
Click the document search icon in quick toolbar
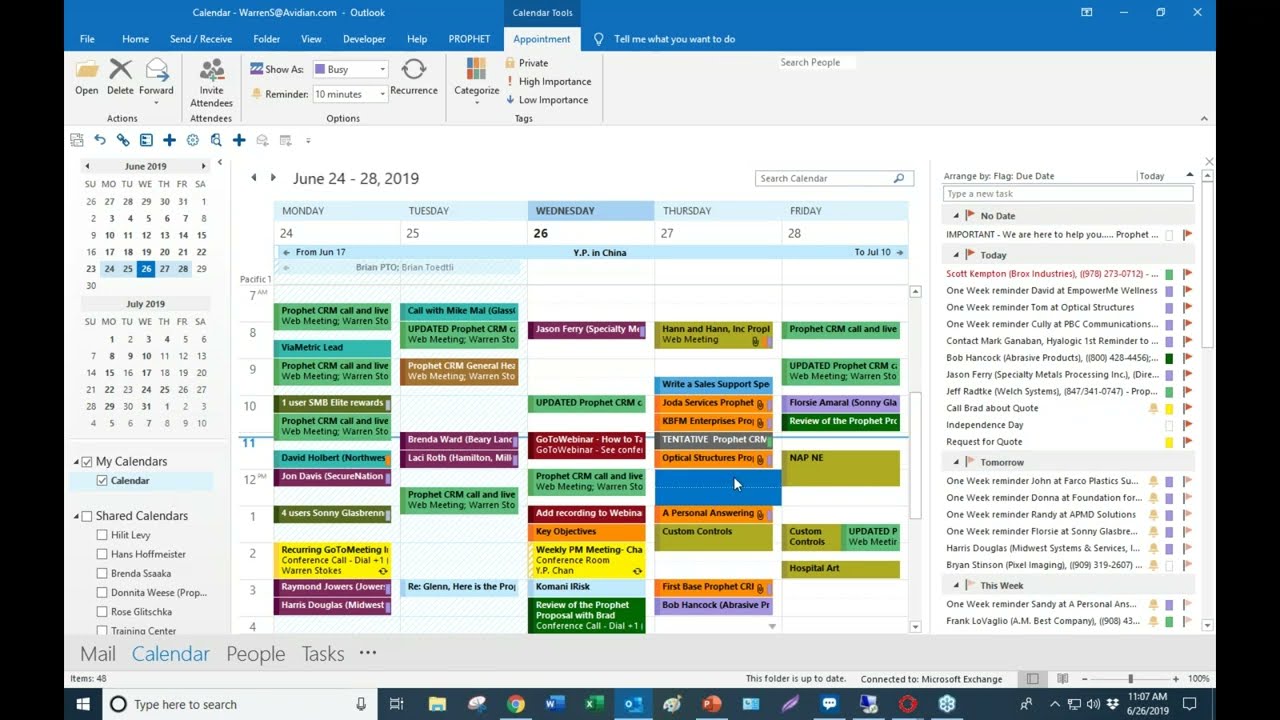coord(216,140)
